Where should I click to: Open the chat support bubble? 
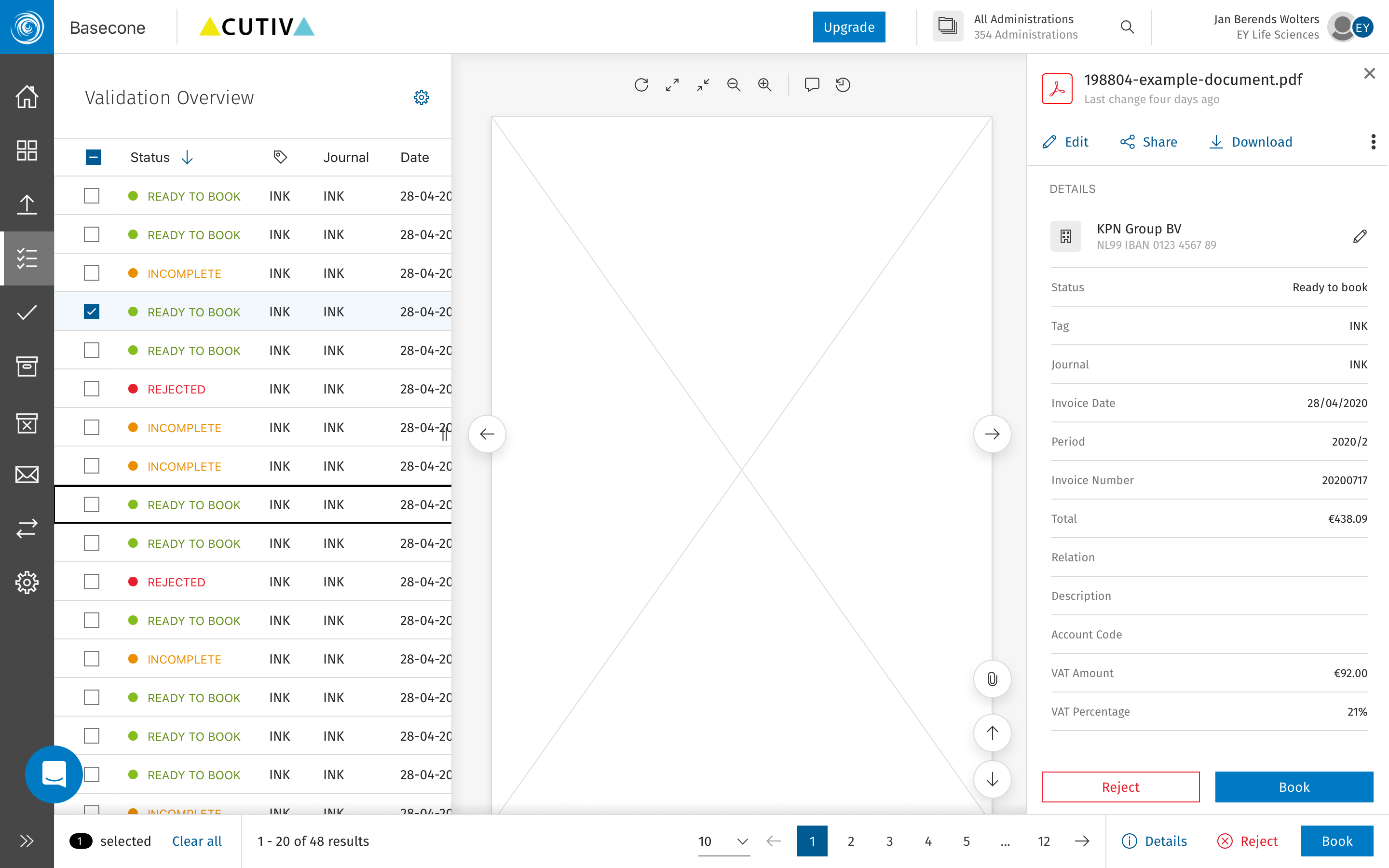pyautogui.click(x=54, y=774)
